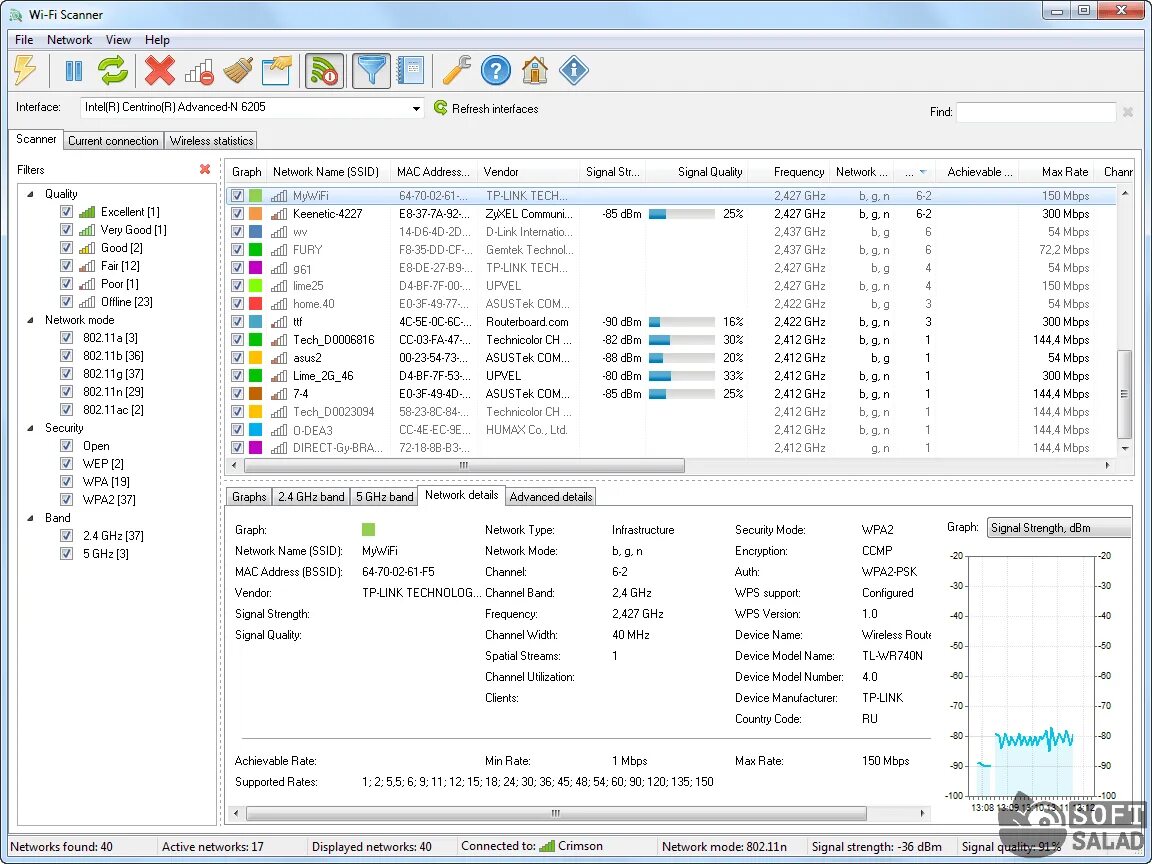Click the broom clear icon

tap(238, 71)
